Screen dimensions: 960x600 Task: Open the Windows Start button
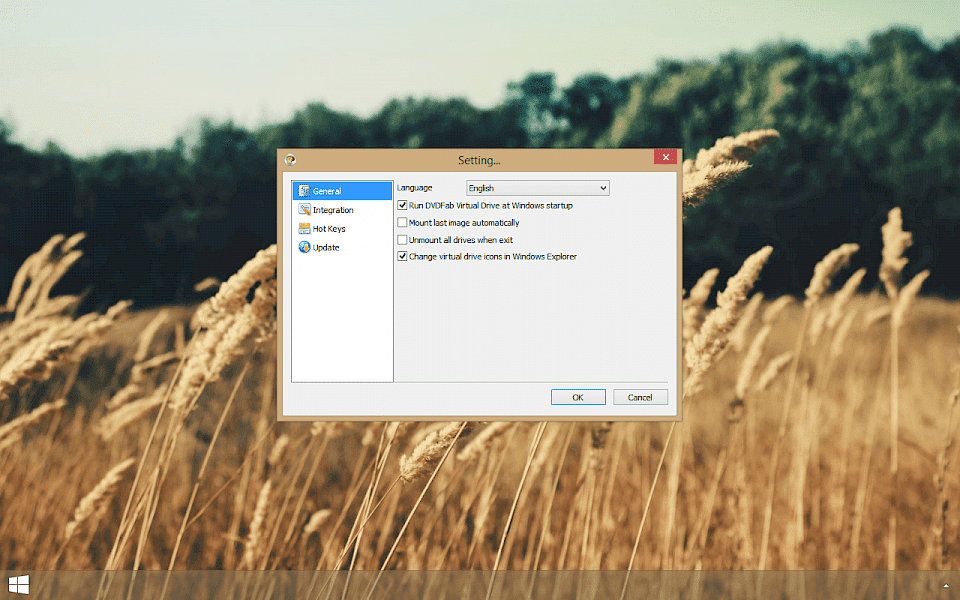[18, 585]
